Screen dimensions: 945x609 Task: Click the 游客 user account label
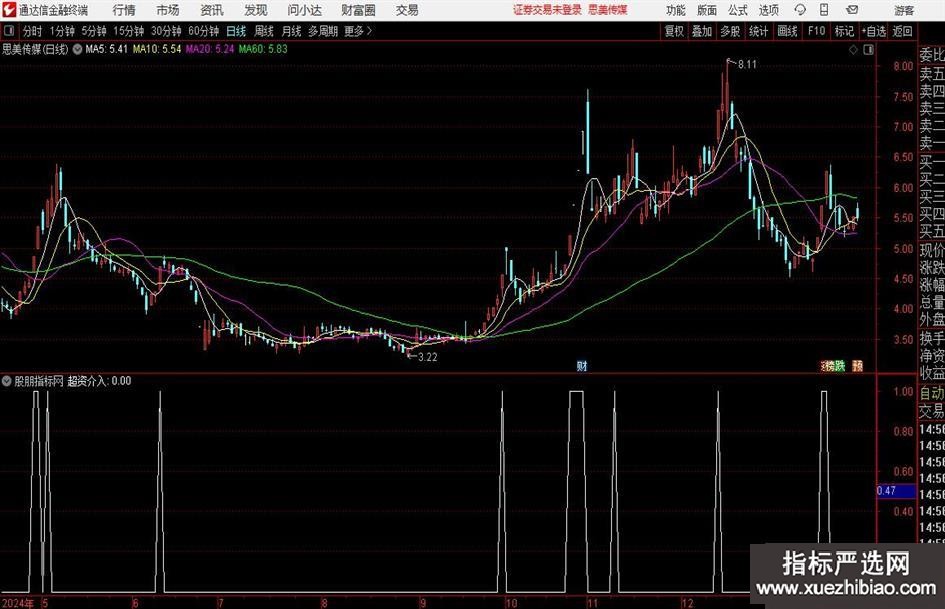pos(904,10)
